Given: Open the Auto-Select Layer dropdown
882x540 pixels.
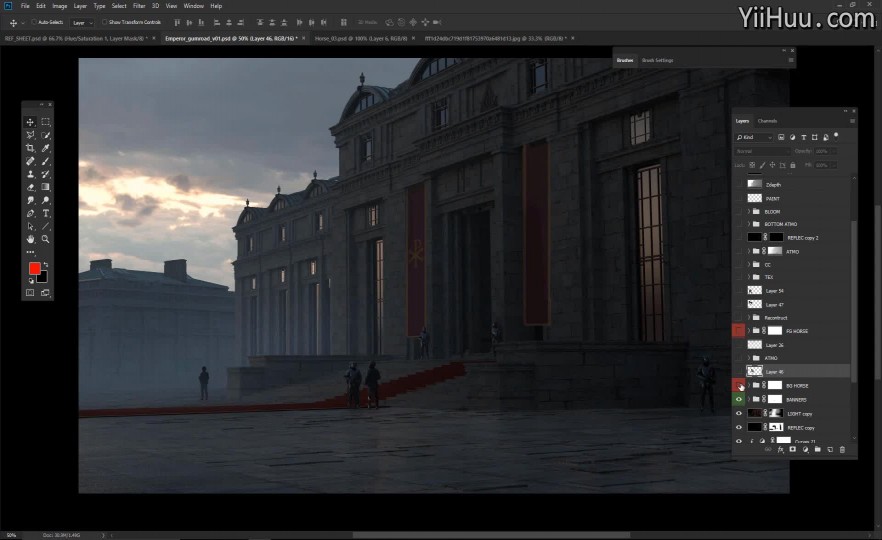Looking at the screenshot, I should pyautogui.click(x=82, y=22).
